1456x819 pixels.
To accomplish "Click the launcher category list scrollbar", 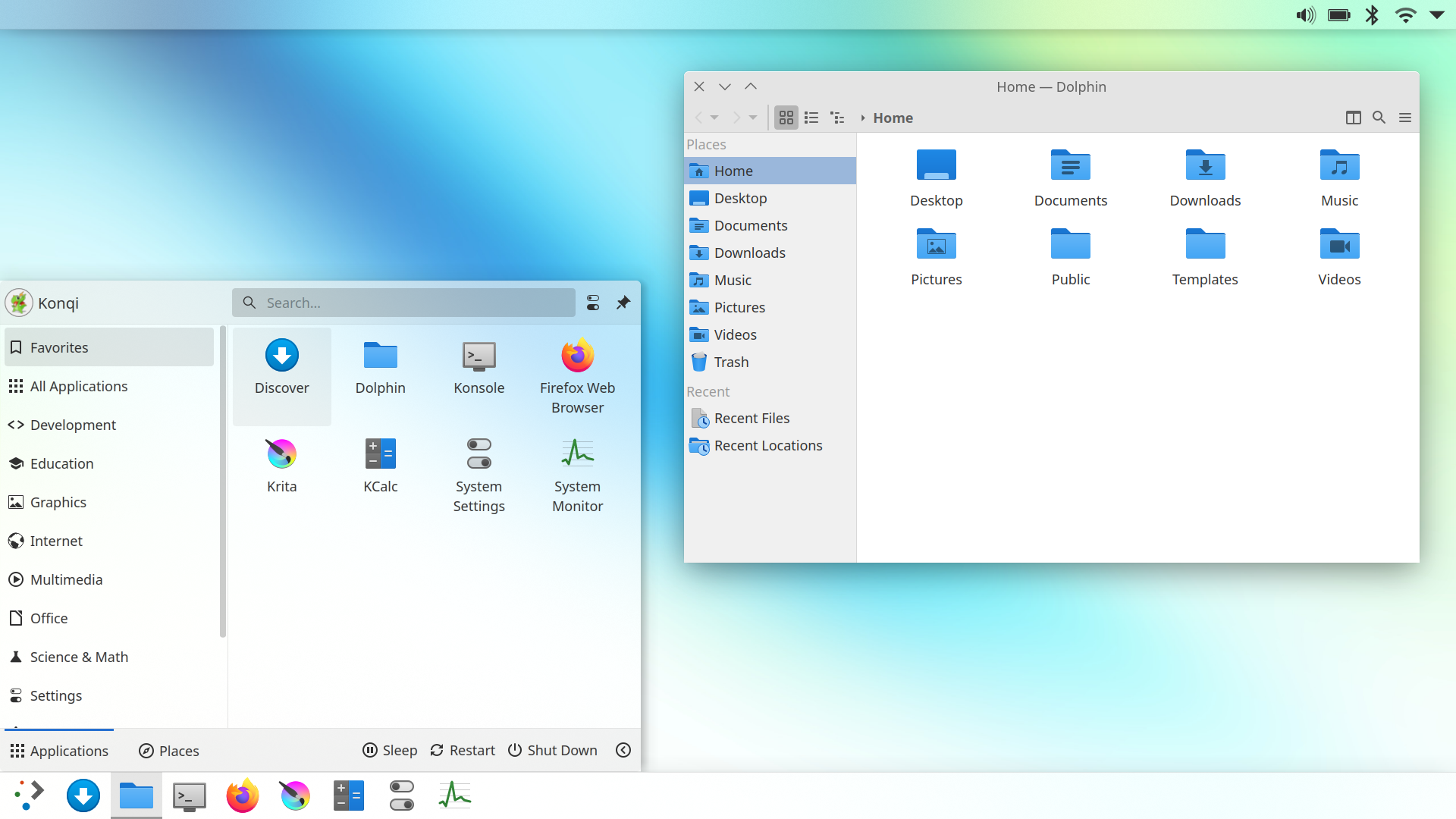I will [x=222, y=482].
